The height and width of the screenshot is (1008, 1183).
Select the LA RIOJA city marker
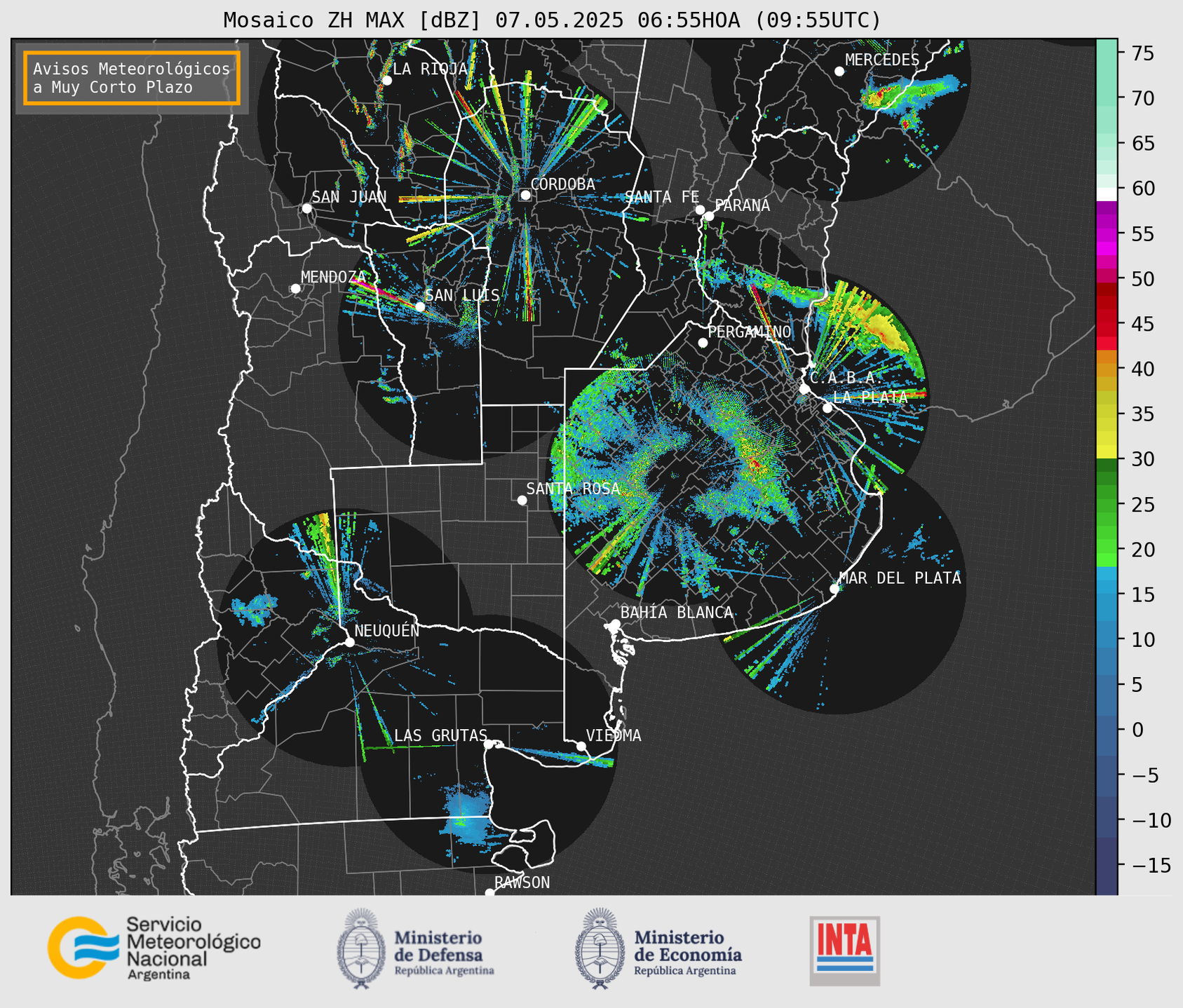coord(387,80)
